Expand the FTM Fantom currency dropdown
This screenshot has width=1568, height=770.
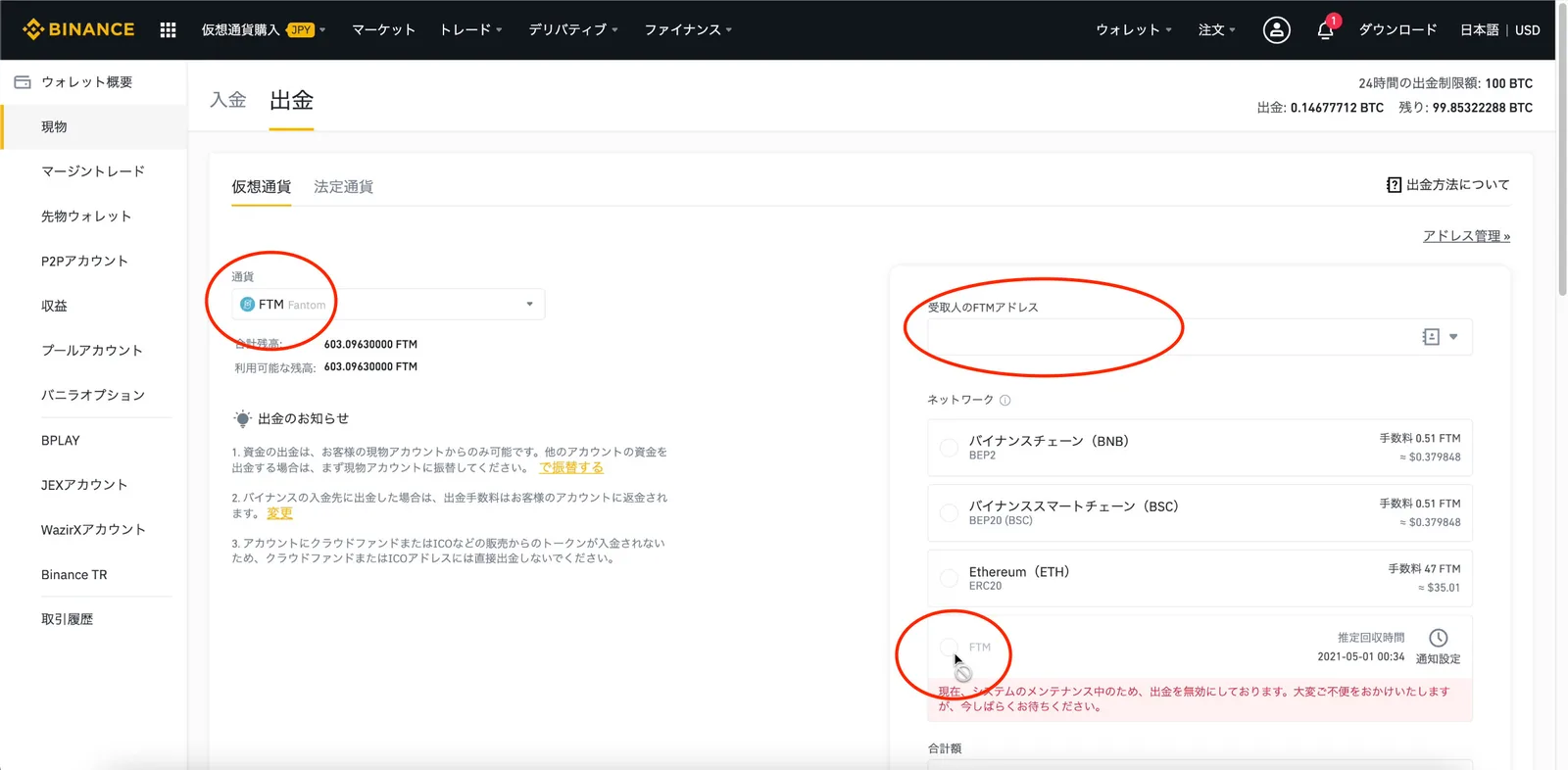coord(388,305)
